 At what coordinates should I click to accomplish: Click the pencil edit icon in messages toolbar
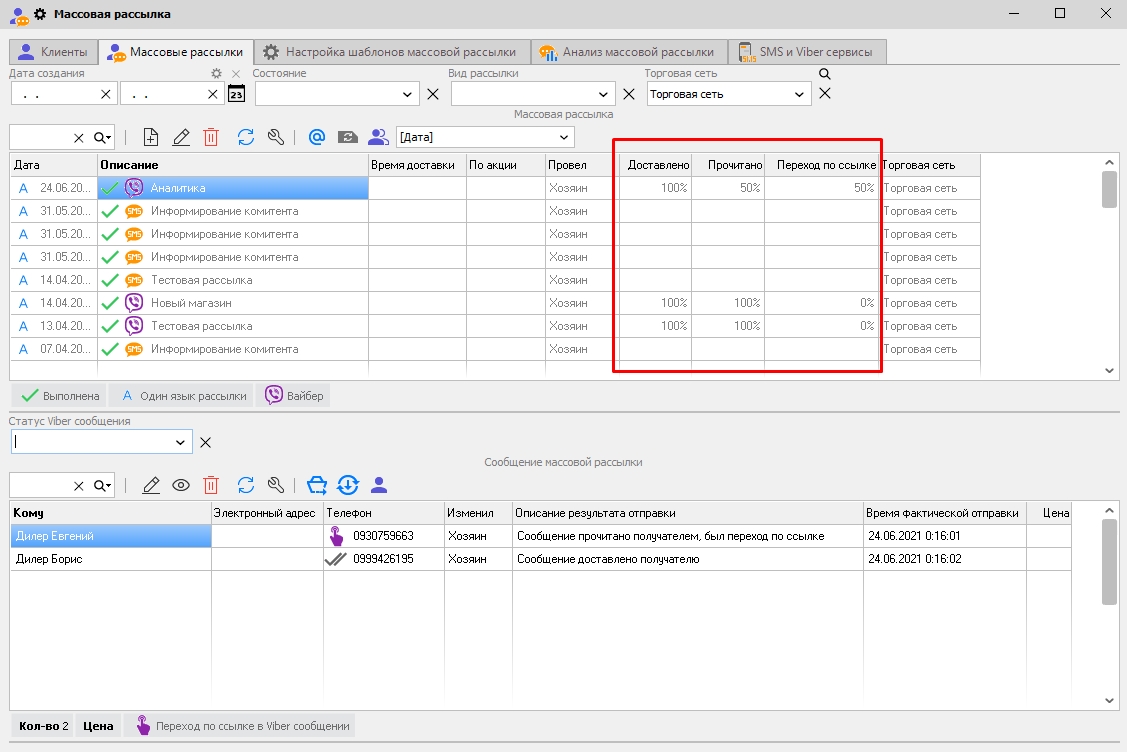[x=151, y=485]
